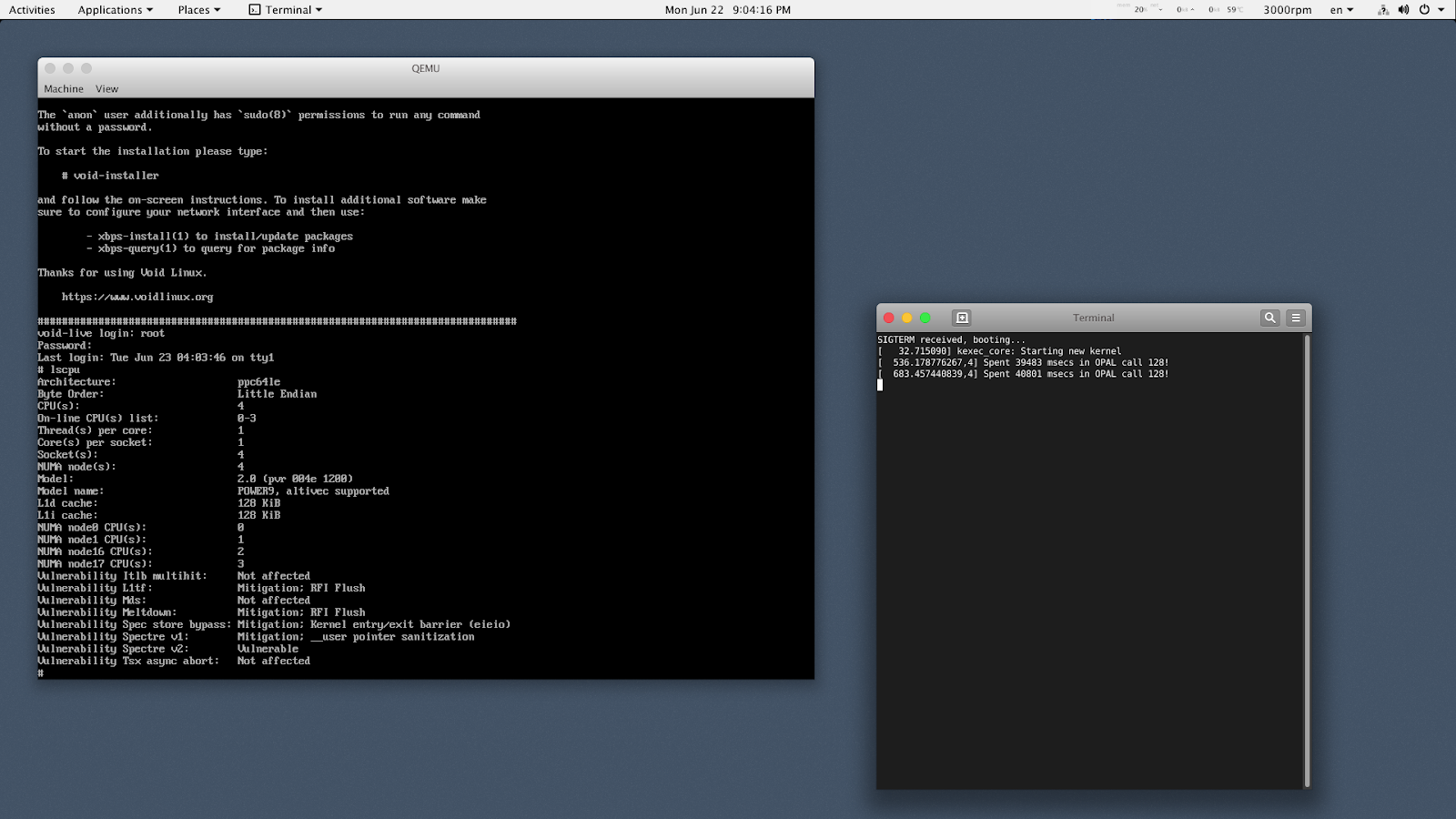Click 'Last login: Tue Jun 23' line

(x=156, y=358)
